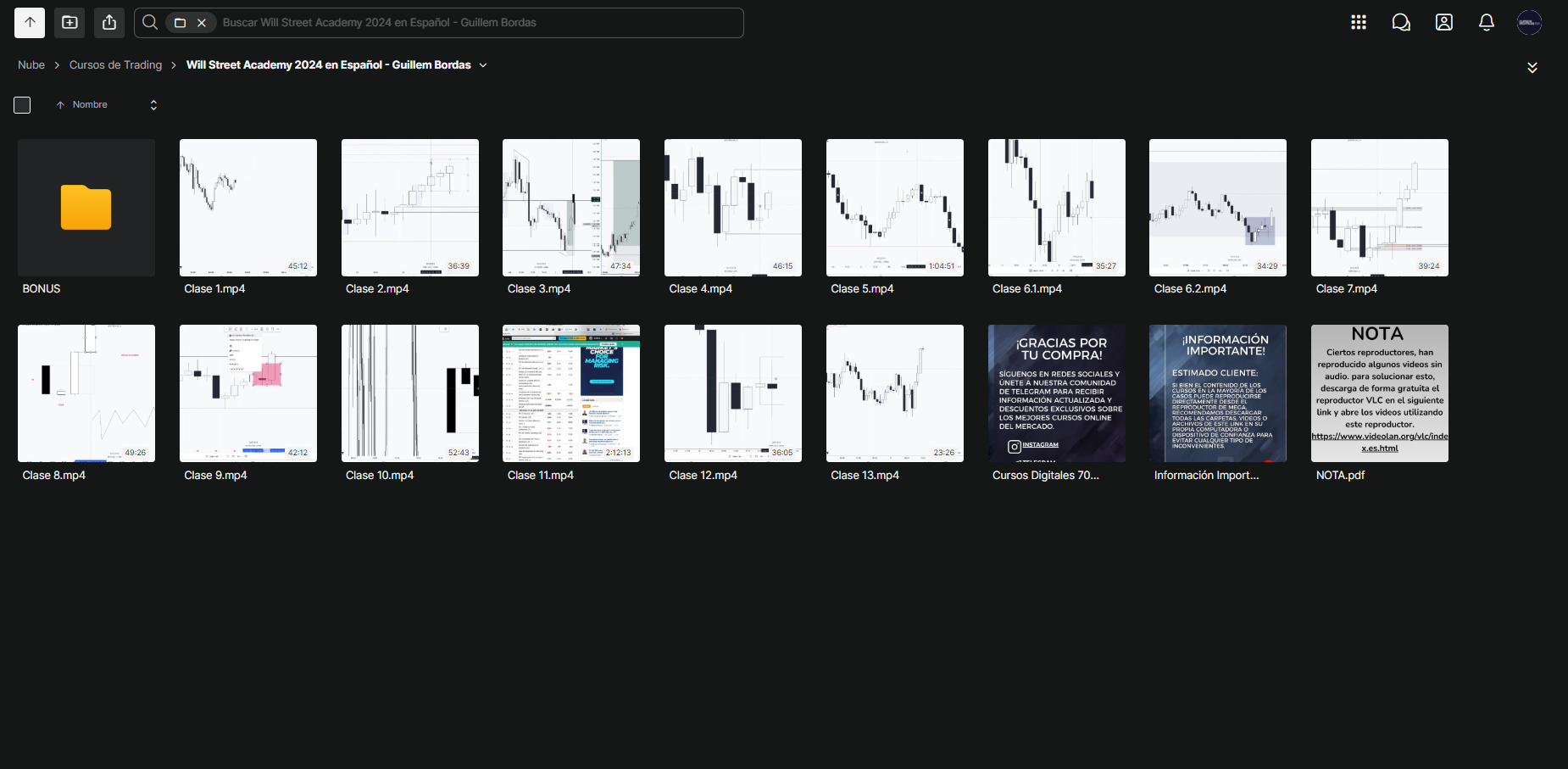This screenshot has width=1568, height=769.
Task: Go to Cursos de Trading breadcrumb
Action: click(x=115, y=65)
